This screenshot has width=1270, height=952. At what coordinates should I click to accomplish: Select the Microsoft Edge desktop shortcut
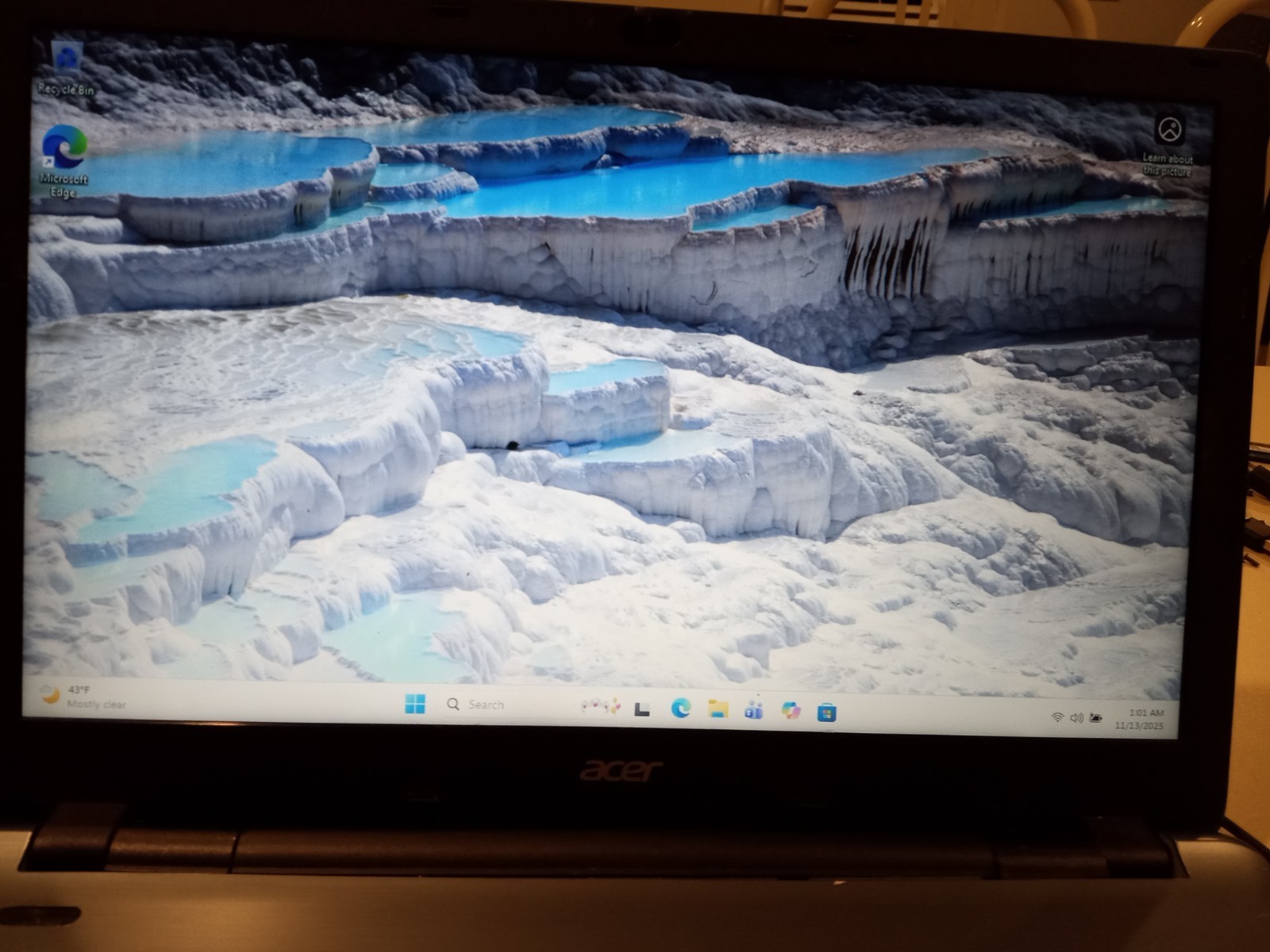click(x=64, y=161)
